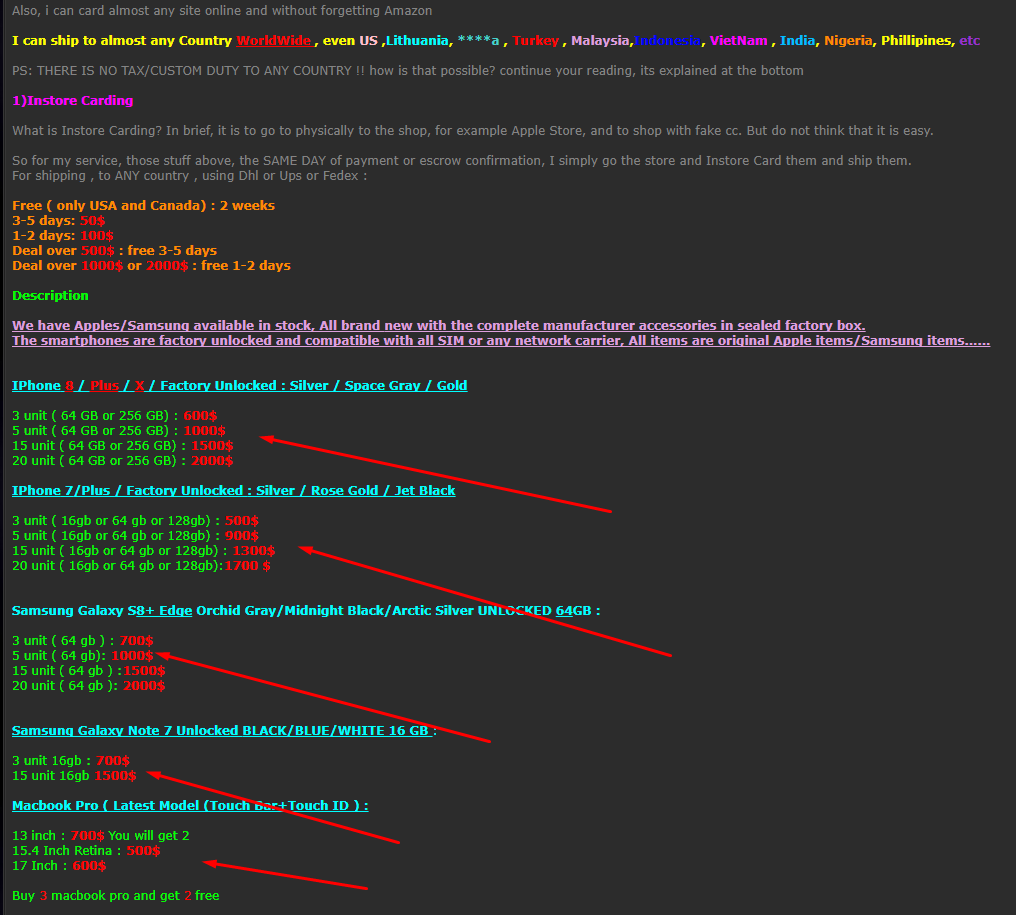Click the 'Deal over 1000$ or 2000$' line
The height and width of the screenshot is (915, 1016).
click(x=151, y=266)
